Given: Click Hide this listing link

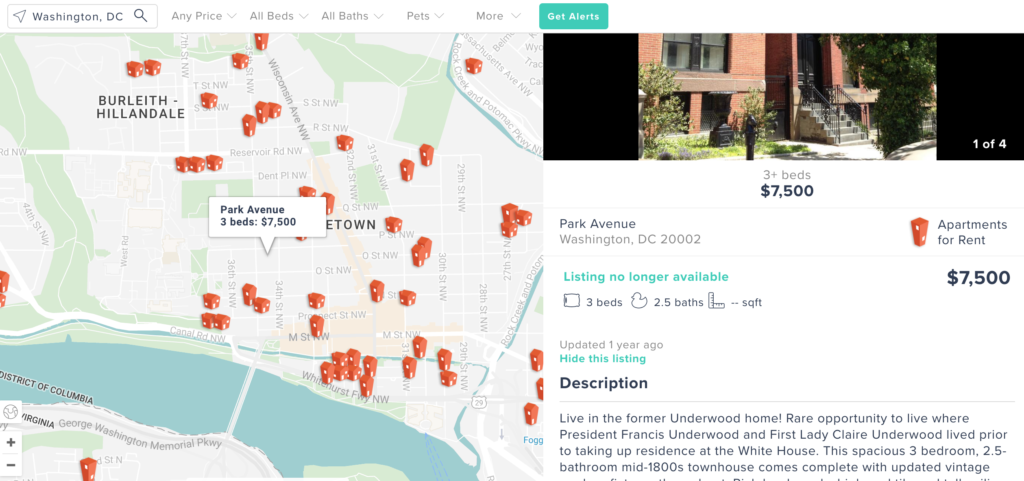Looking at the screenshot, I should tap(602, 359).
